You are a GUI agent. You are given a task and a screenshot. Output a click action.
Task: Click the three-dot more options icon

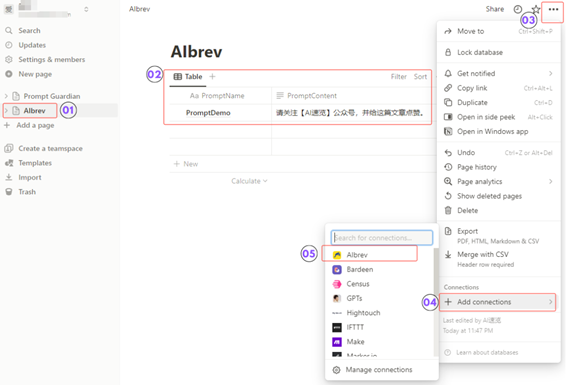click(x=553, y=9)
